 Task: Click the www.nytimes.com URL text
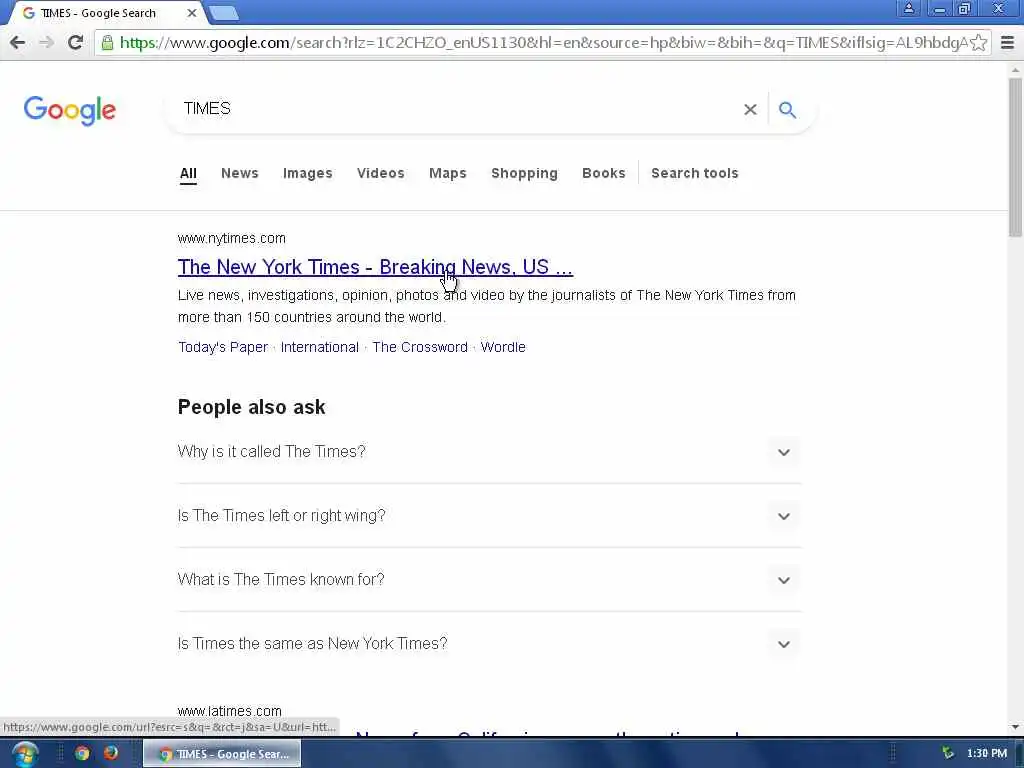(232, 238)
